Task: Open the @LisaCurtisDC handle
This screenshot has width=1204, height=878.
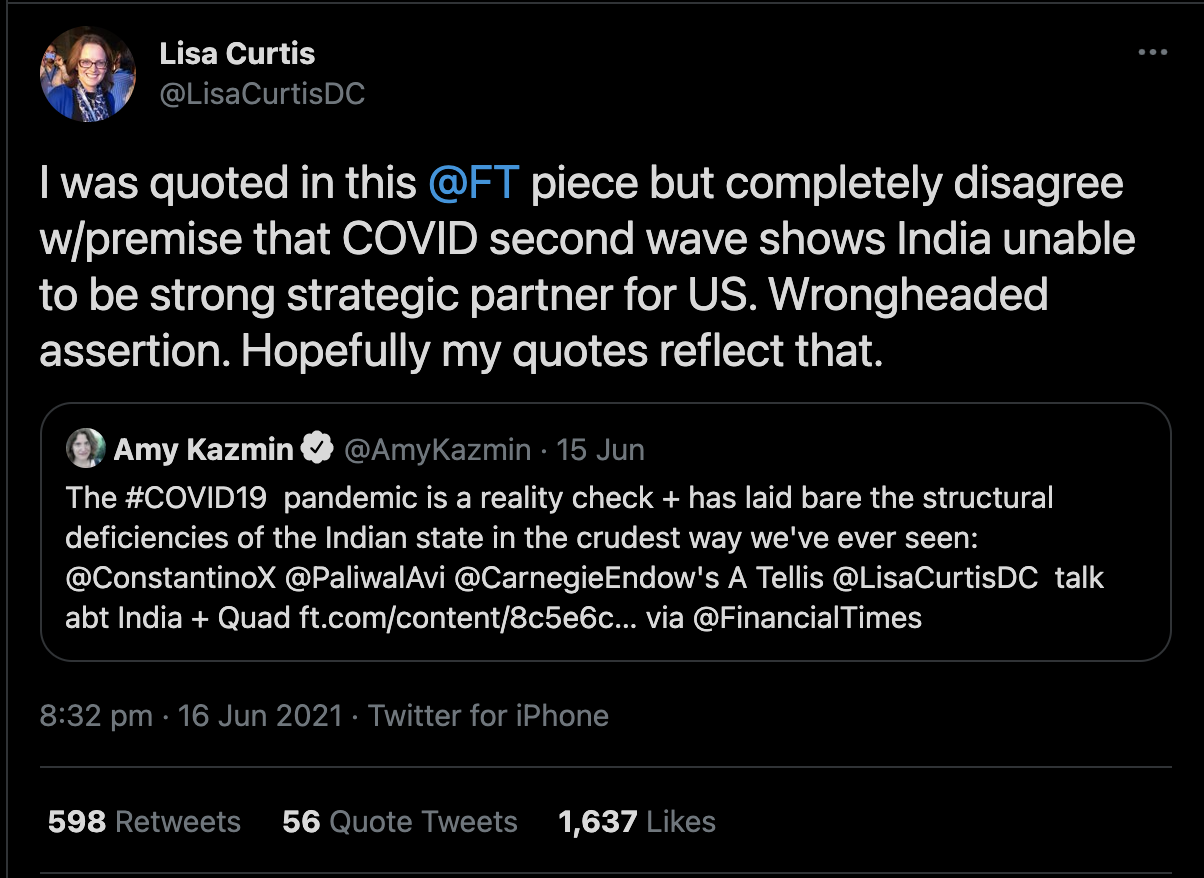Action: pos(262,94)
